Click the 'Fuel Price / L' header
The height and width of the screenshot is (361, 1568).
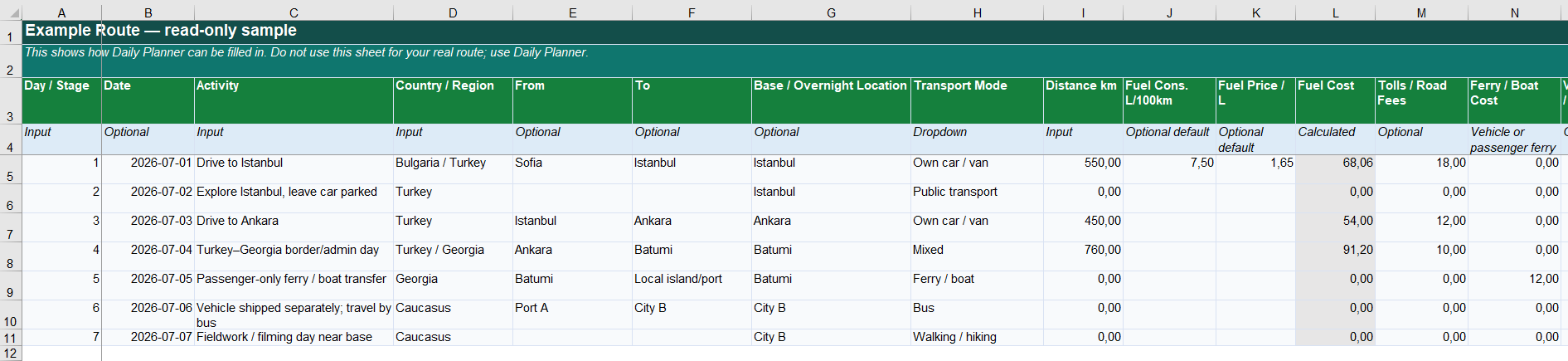1255,100
